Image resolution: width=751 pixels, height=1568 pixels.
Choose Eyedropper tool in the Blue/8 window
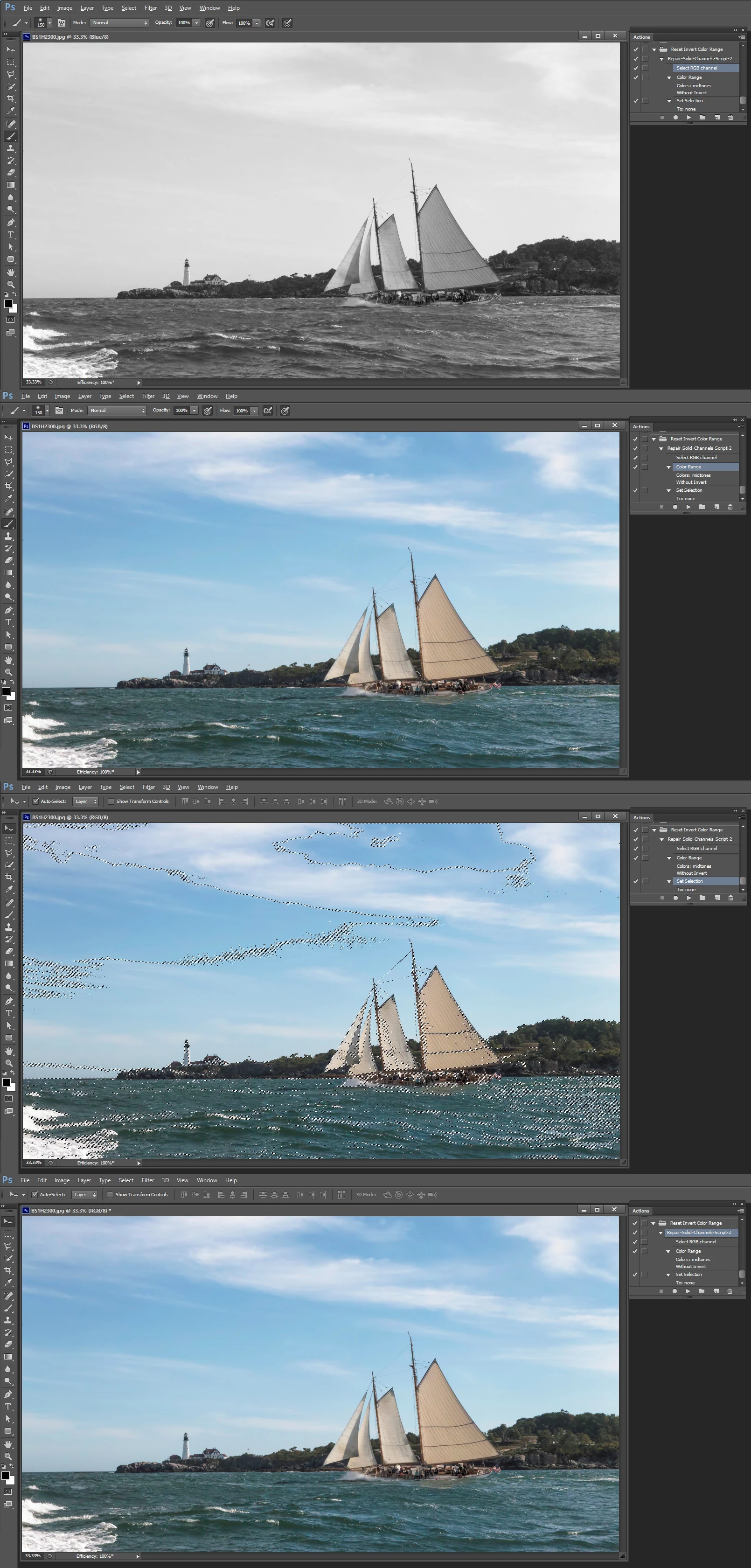tap(10, 111)
